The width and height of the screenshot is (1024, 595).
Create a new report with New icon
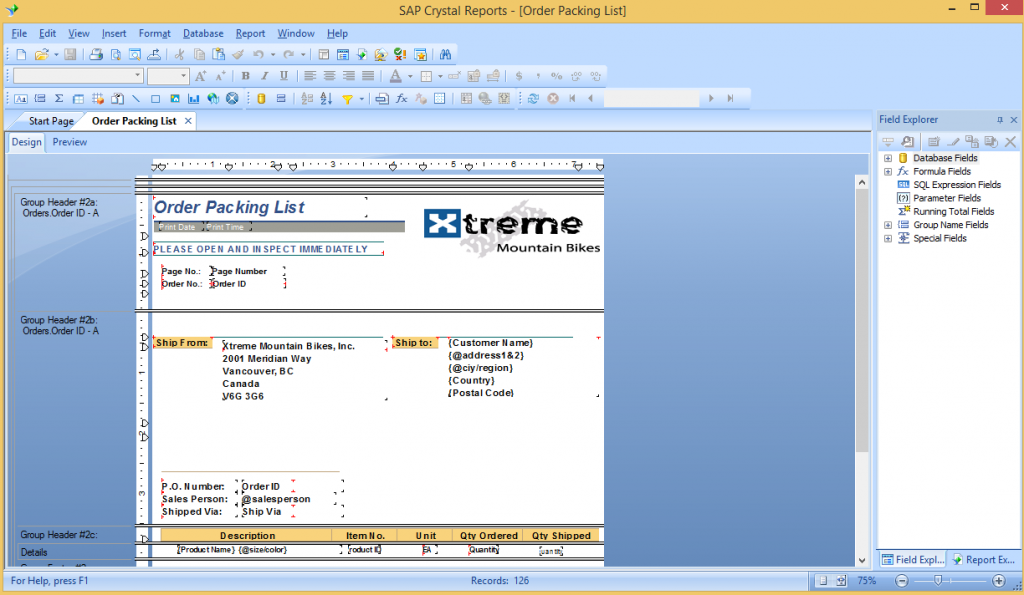(22, 55)
